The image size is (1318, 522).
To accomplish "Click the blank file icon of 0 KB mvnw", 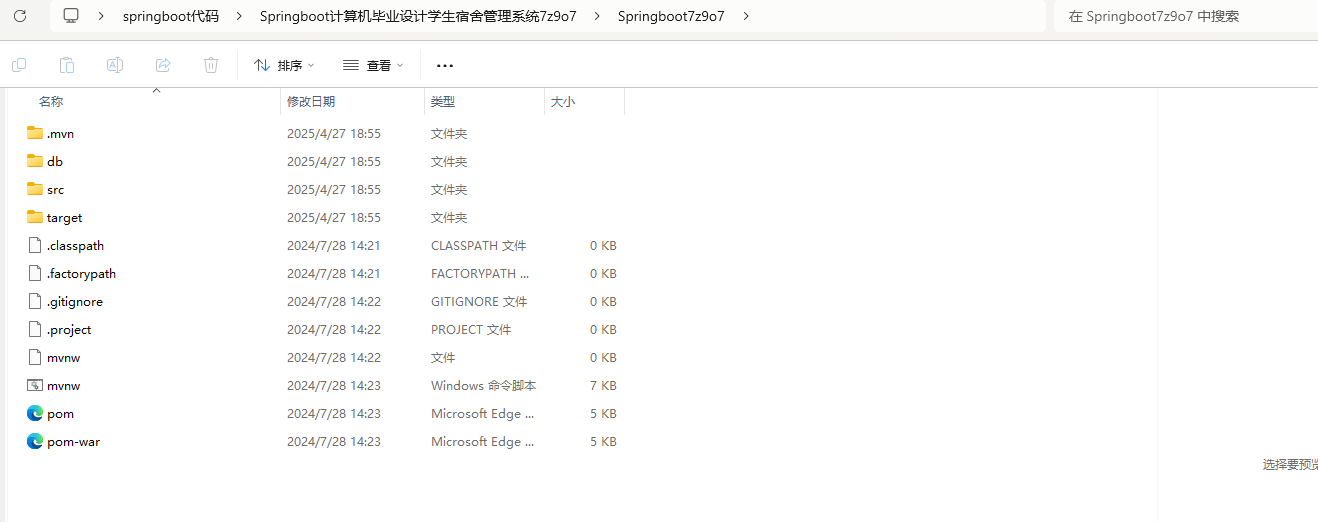I will 35,357.
